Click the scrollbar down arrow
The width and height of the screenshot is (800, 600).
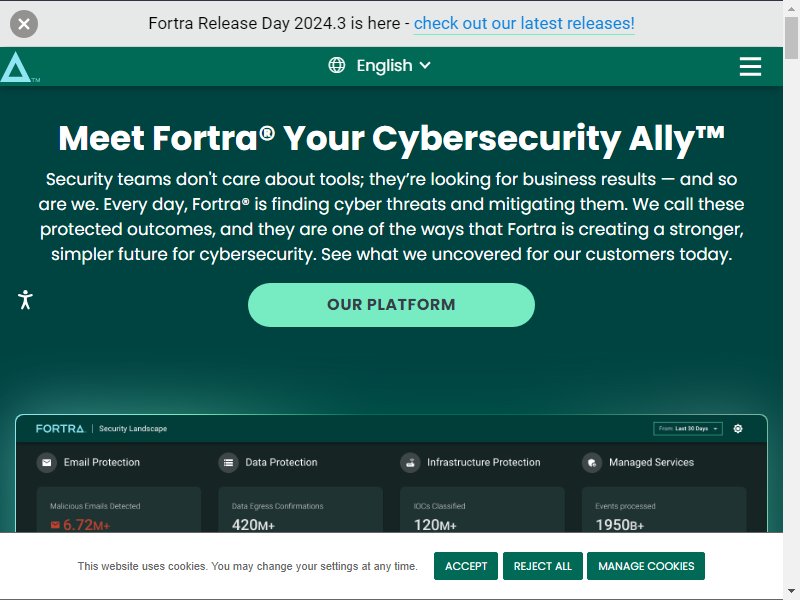pyautogui.click(x=791, y=591)
